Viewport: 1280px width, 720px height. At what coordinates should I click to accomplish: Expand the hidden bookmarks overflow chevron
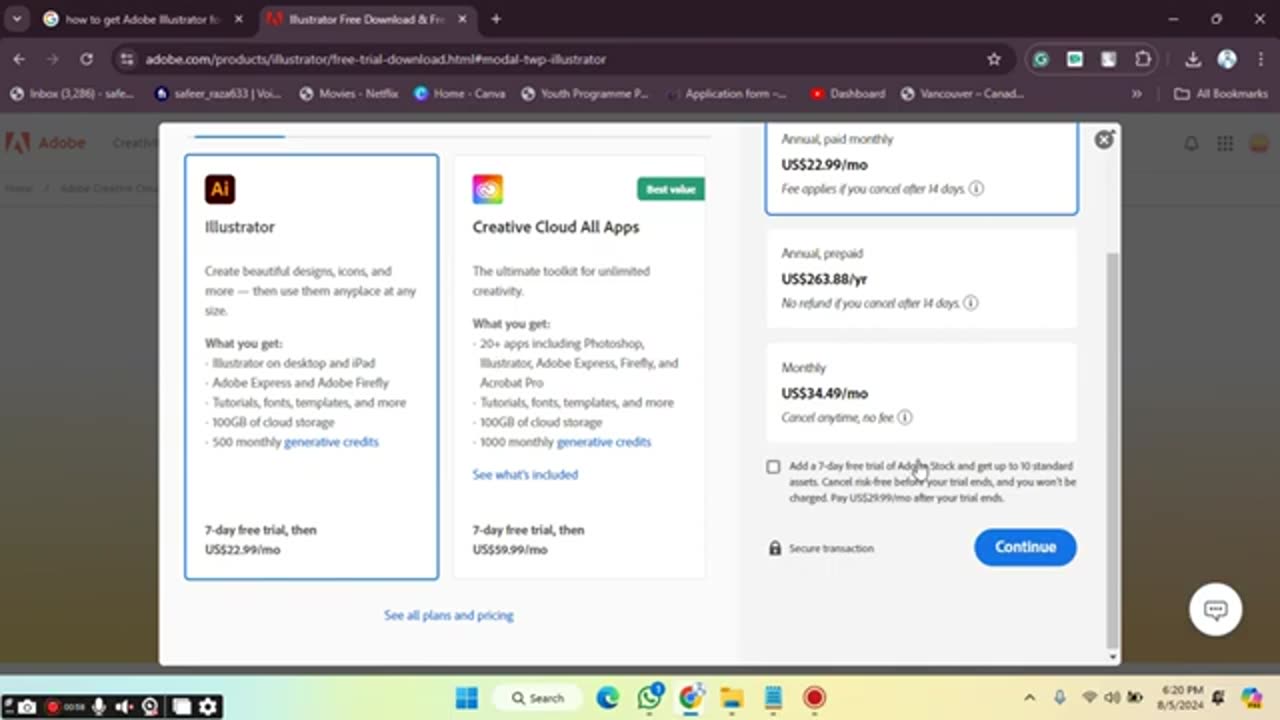(1136, 94)
